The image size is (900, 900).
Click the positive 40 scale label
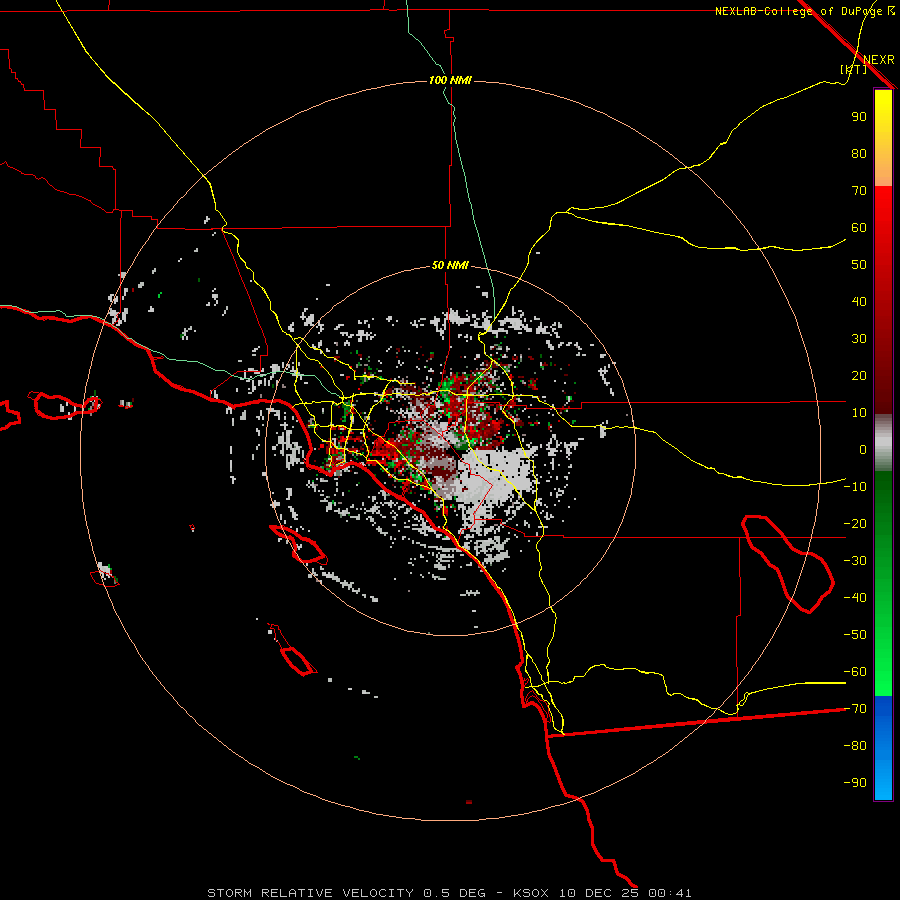(859, 301)
